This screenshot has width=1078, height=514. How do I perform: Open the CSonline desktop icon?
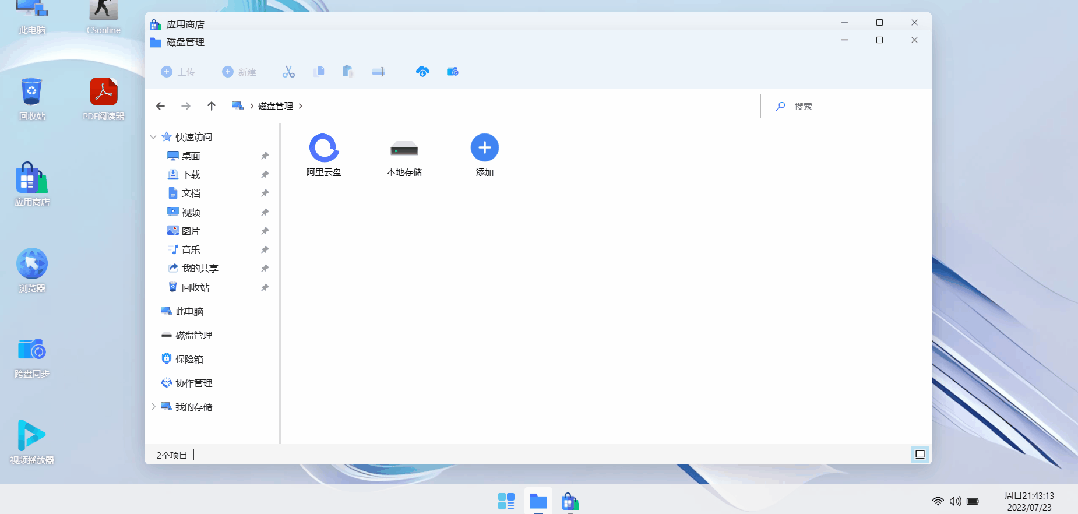click(x=104, y=16)
